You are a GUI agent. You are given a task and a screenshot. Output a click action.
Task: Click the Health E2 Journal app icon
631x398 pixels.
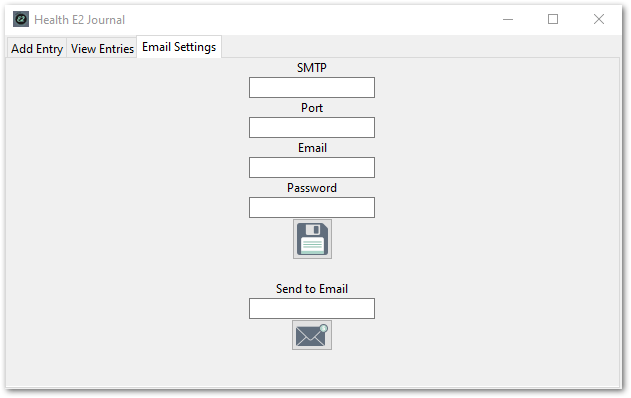click(x=21, y=19)
